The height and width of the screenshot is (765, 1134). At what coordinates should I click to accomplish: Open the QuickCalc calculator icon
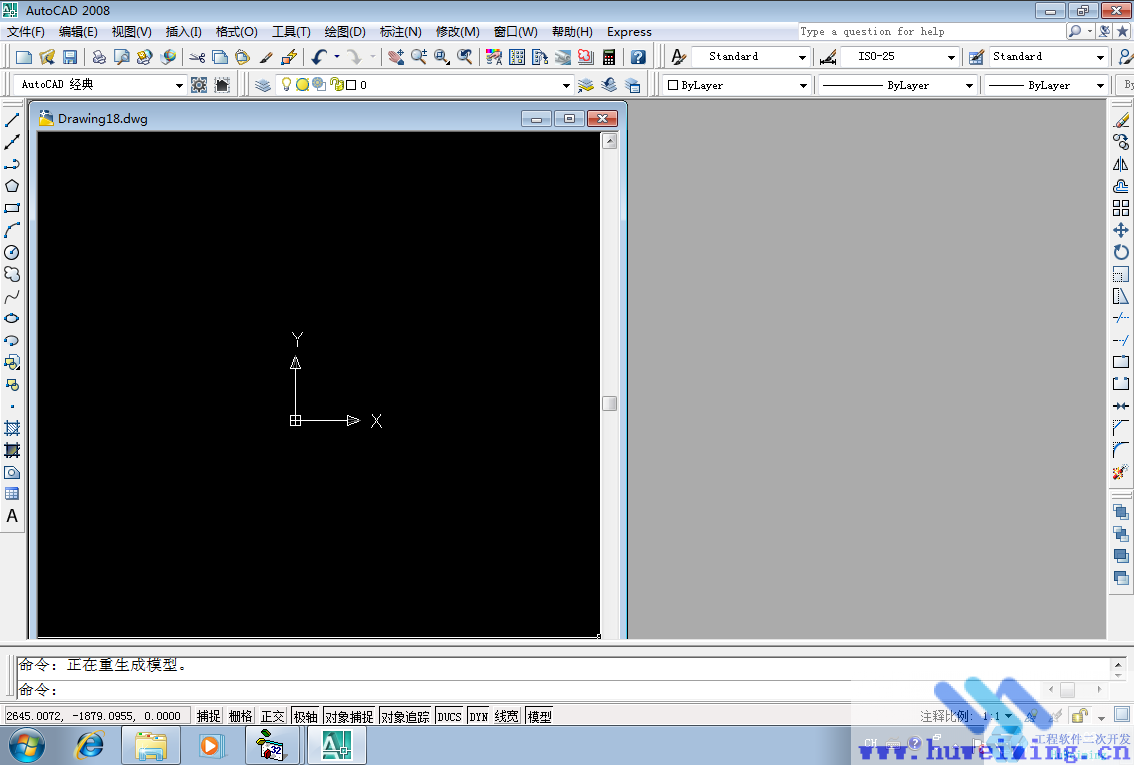pos(609,57)
